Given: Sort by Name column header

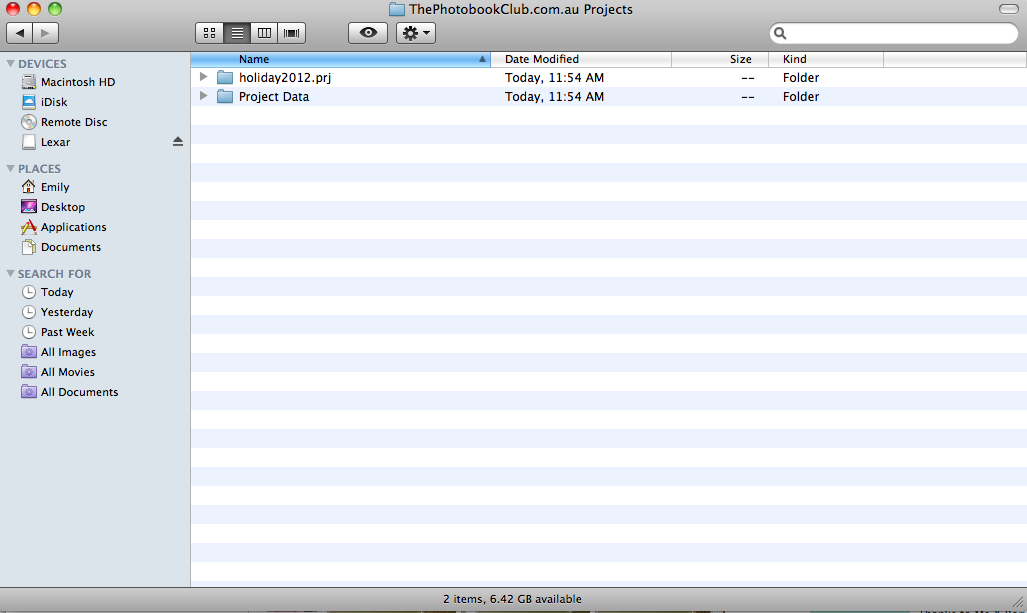Looking at the screenshot, I should (341, 59).
